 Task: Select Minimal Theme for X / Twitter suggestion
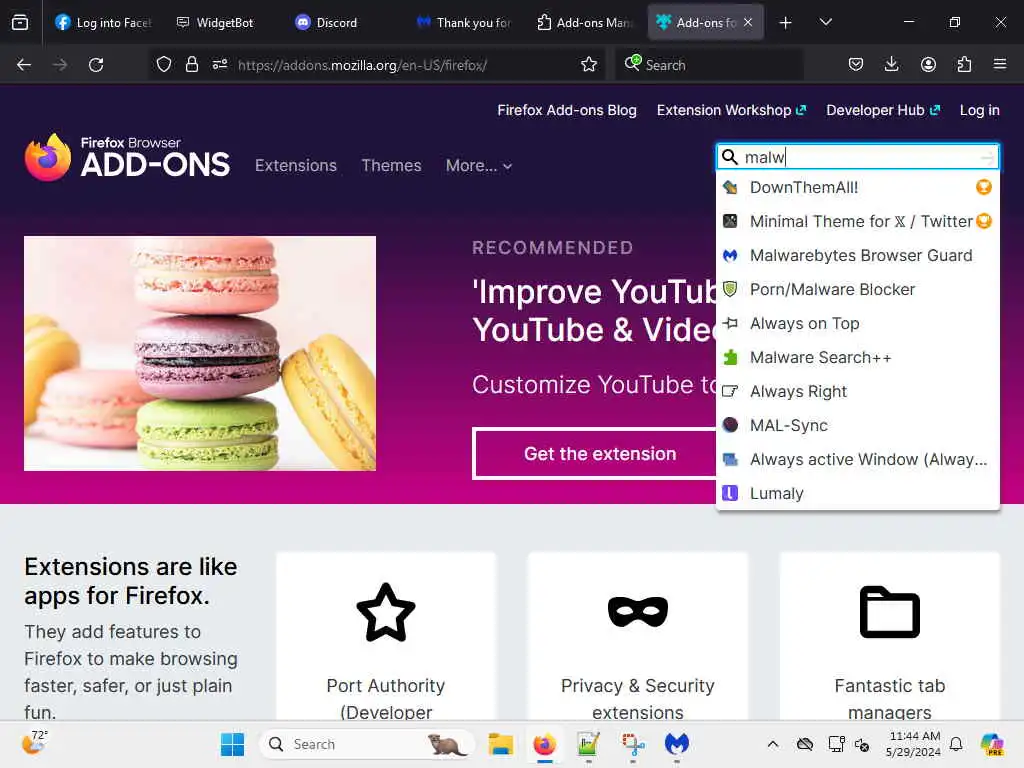point(857,221)
